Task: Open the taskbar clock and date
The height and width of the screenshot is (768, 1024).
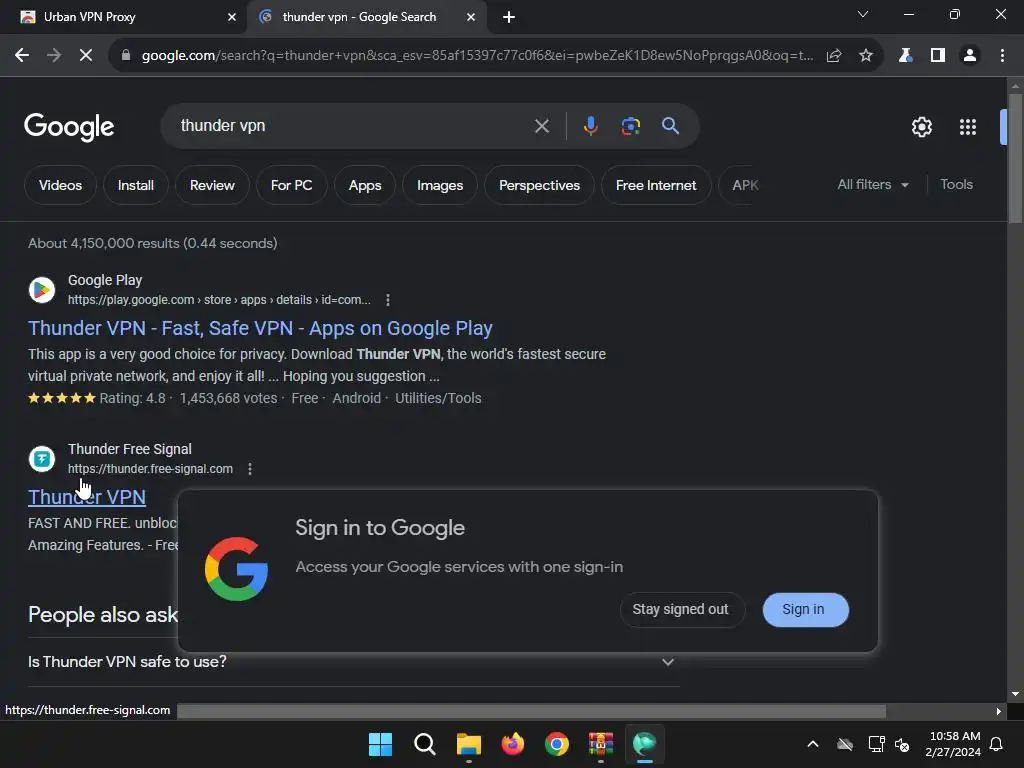Action: click(x=953, y=744)
